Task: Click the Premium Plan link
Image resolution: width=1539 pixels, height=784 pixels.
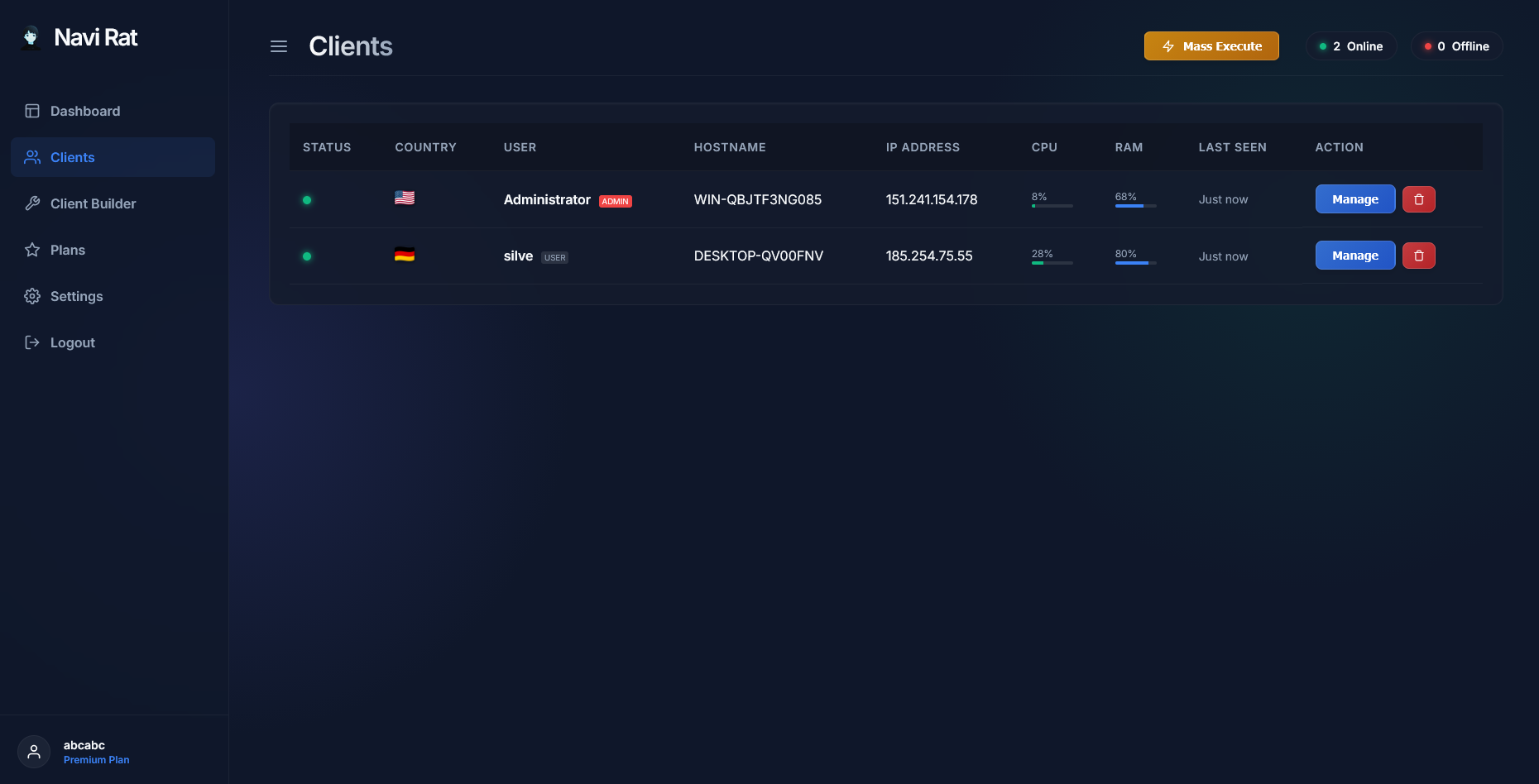Action: (96, 760)
